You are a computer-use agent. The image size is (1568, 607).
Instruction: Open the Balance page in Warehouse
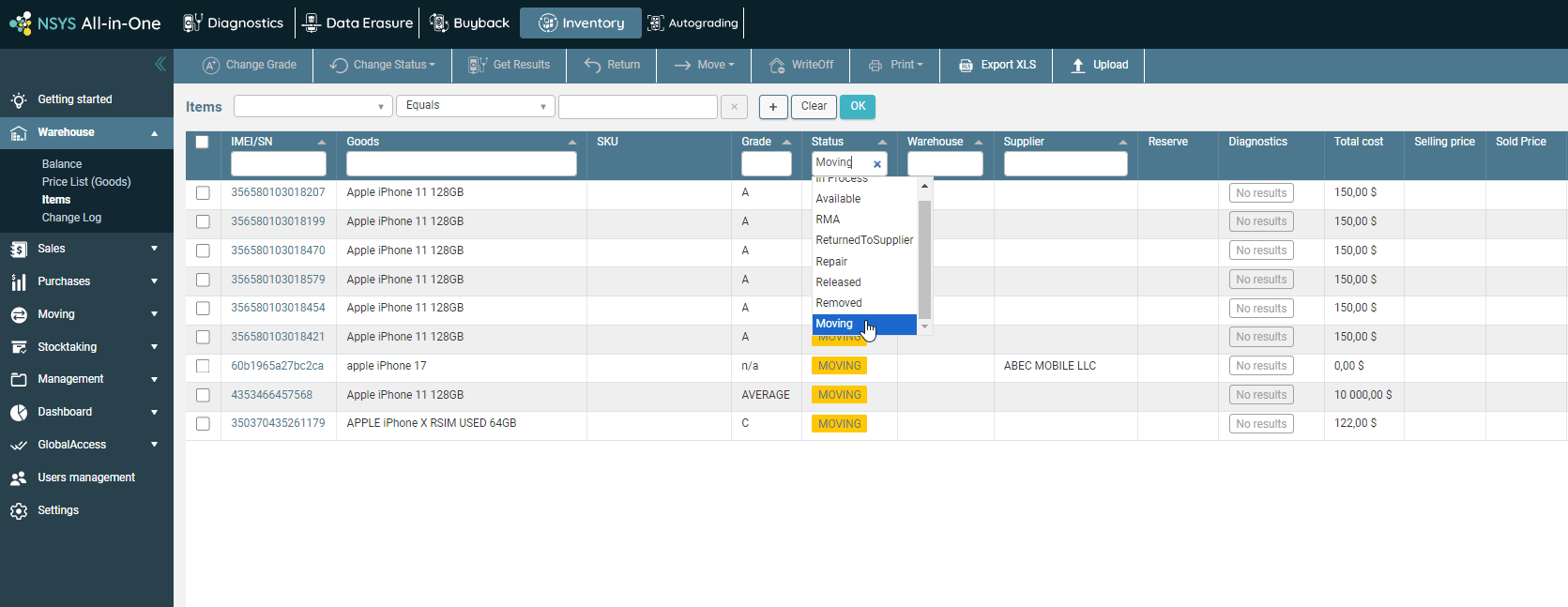pyautogui.click(x=62, y=164)
